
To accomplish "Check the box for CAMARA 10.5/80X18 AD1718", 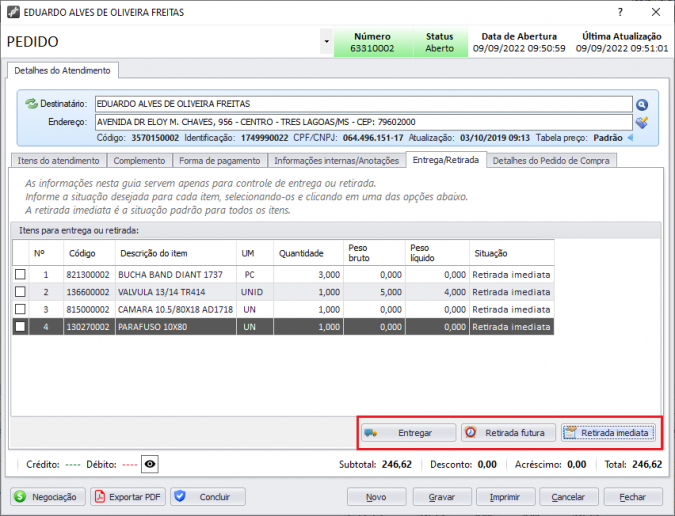I will click(x=20, y=309).
